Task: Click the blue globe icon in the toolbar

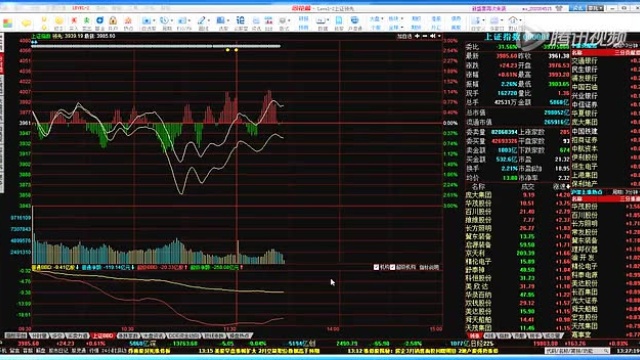Action: click(355, 20)
